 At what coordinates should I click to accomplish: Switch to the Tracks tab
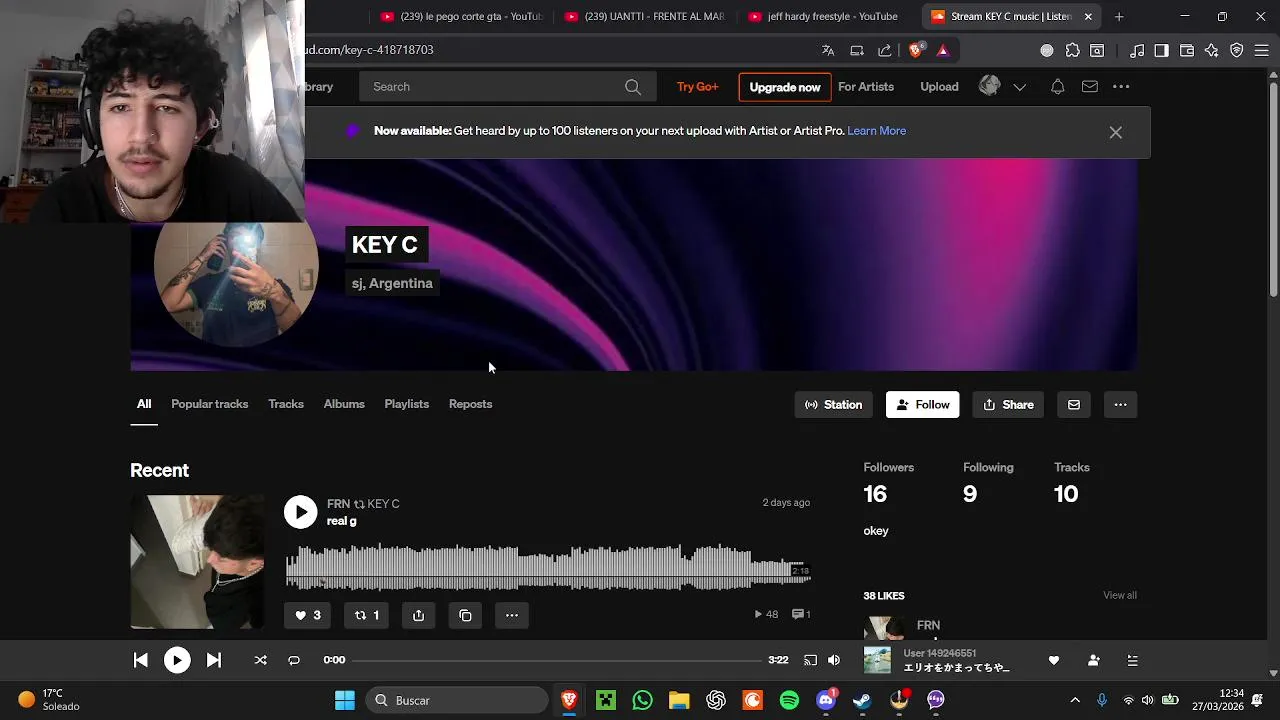(286, 404)
